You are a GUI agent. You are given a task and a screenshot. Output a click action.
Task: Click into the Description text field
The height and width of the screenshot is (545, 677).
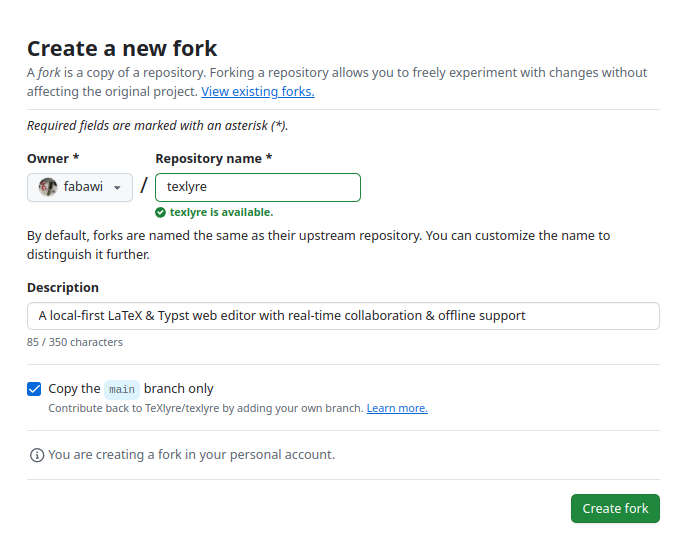(x=343, y=316)
